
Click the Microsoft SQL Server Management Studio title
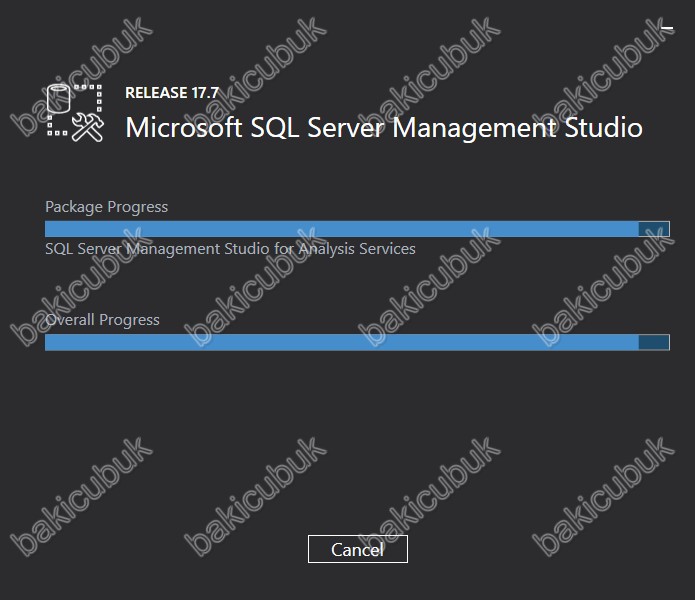coord(384,128)
